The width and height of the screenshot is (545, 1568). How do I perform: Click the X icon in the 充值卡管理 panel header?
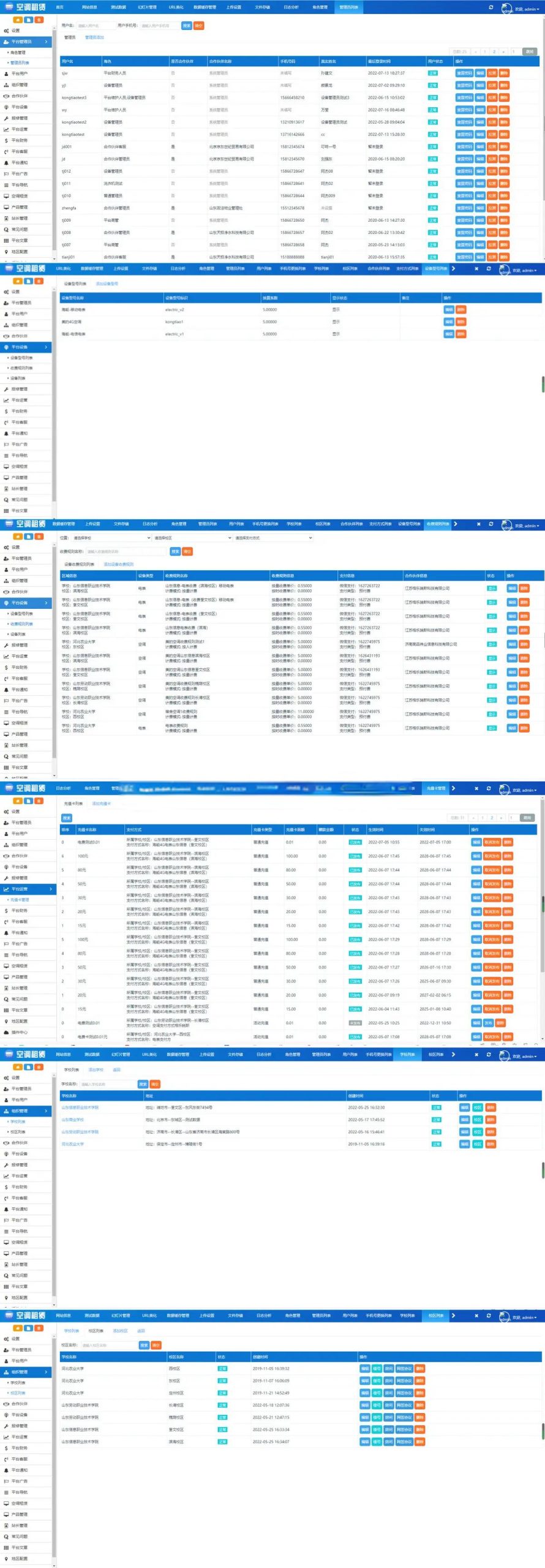[x=476, y=789]
